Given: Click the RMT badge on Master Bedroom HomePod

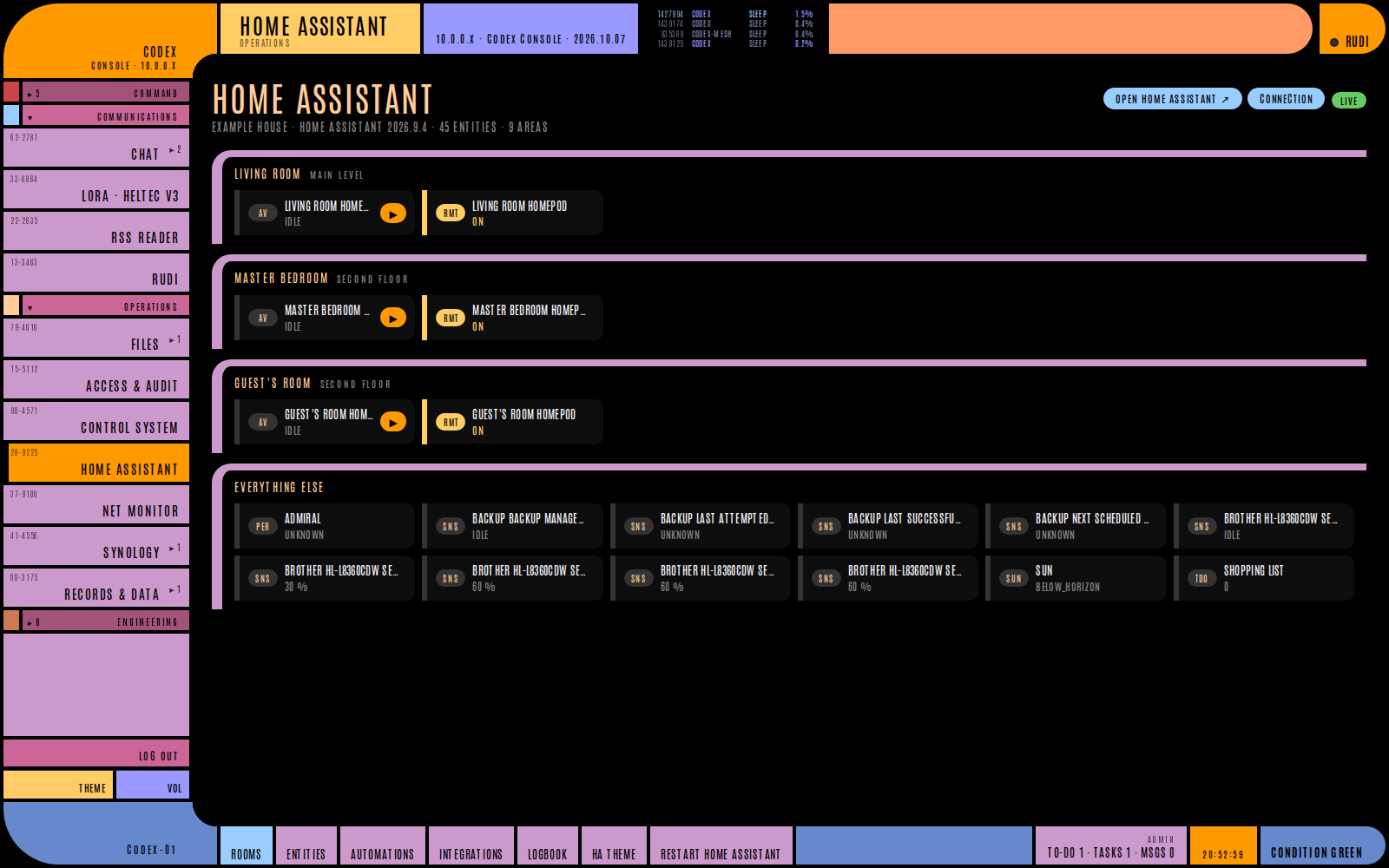Looking at the screenshot, I should 451,319.
